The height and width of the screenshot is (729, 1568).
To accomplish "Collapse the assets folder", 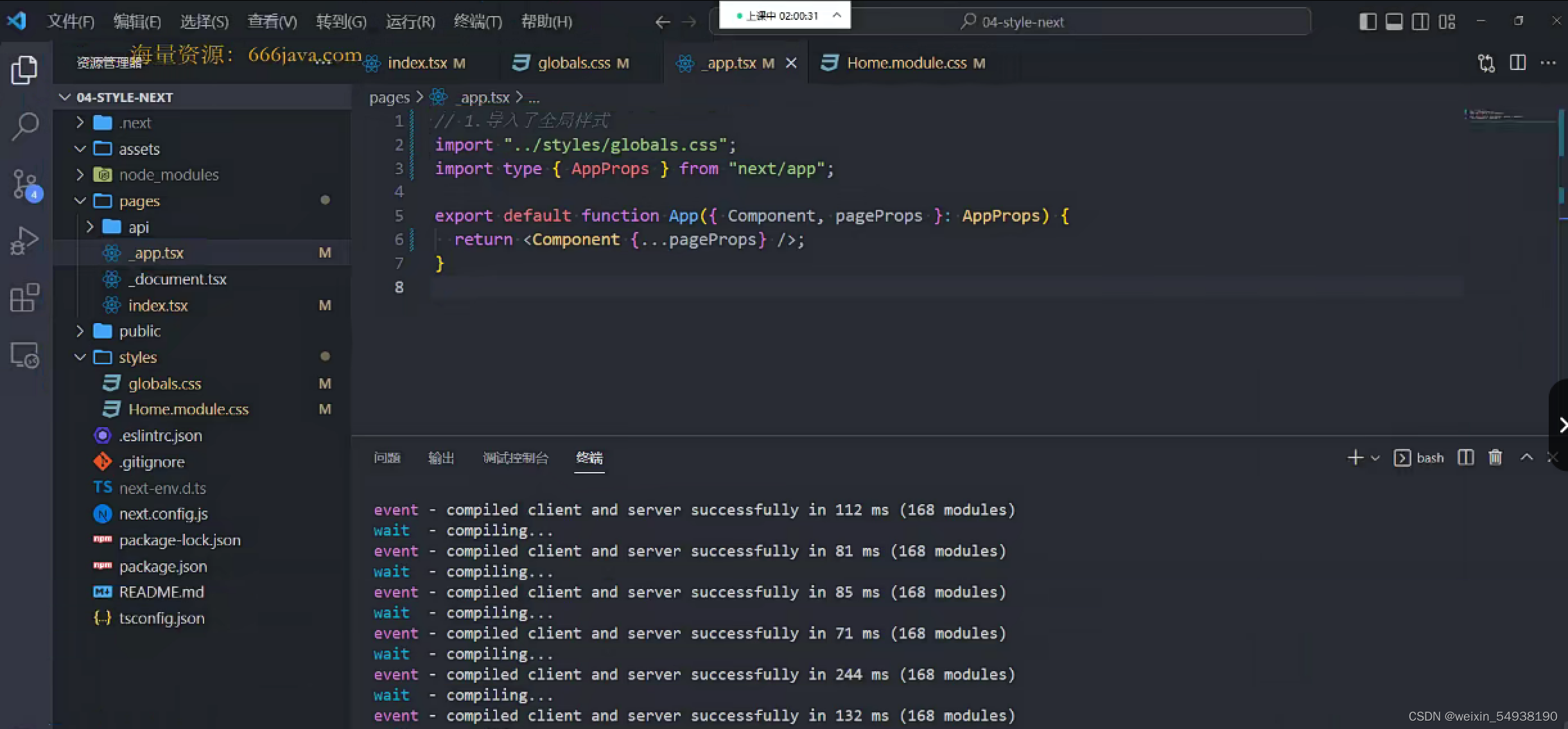I will tap(202, 149).
